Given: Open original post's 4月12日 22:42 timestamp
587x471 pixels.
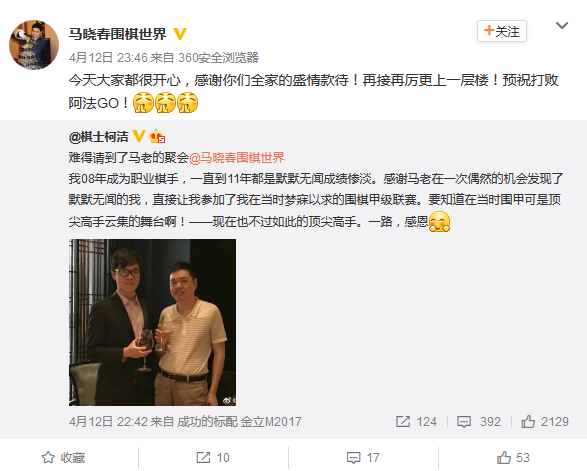Looking at the screenshot, I should (x=108, y=422).
